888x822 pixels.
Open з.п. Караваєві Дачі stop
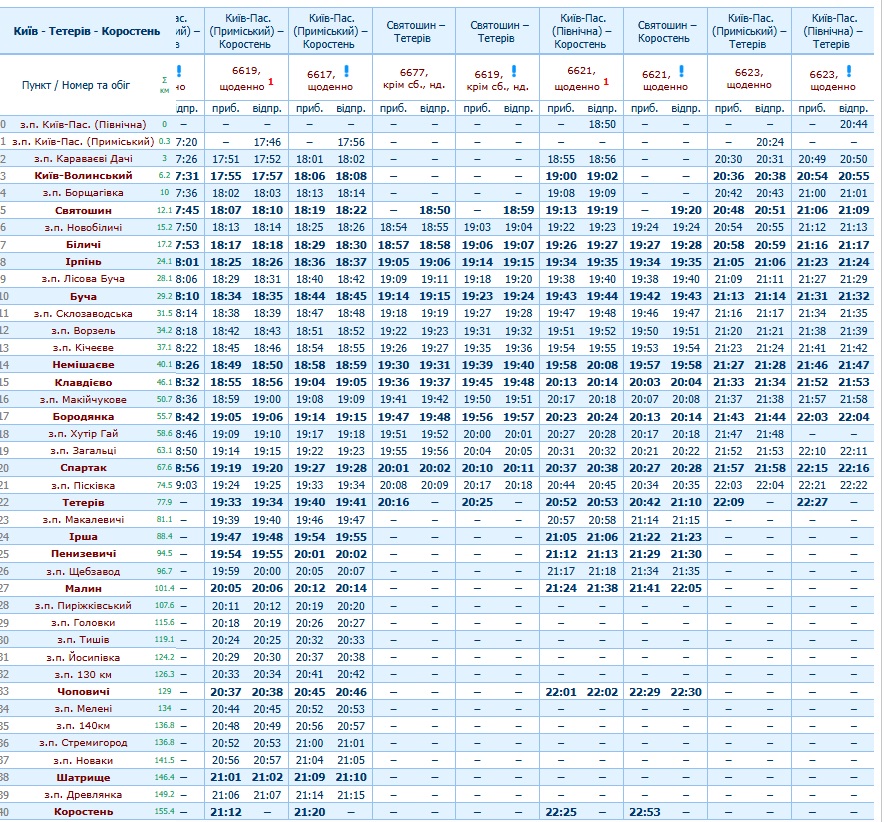pos(82,159)
